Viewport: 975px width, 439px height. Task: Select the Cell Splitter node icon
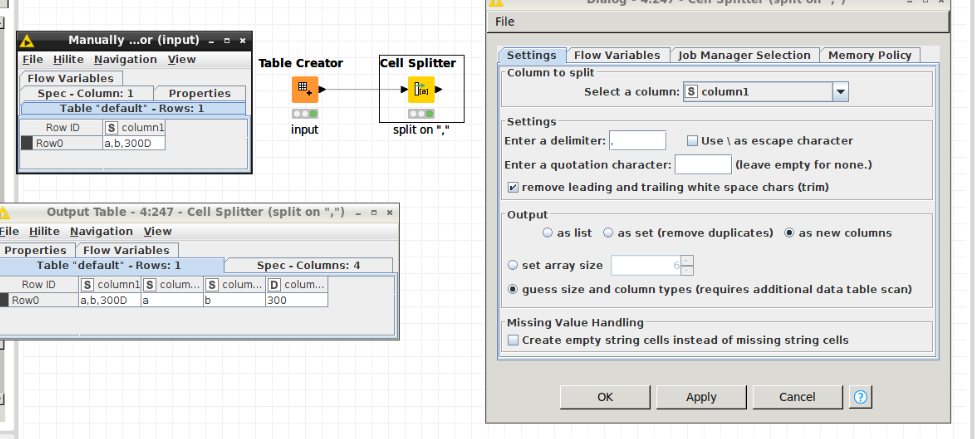tap(421, 90)
